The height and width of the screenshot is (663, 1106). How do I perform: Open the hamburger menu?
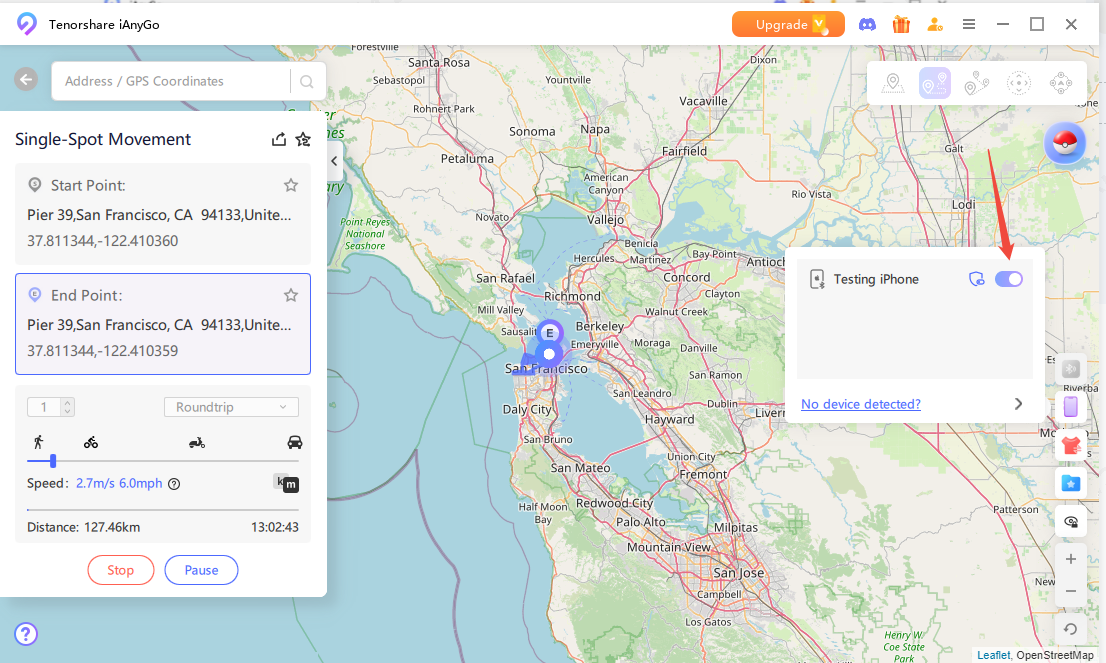tap(968, 24)
